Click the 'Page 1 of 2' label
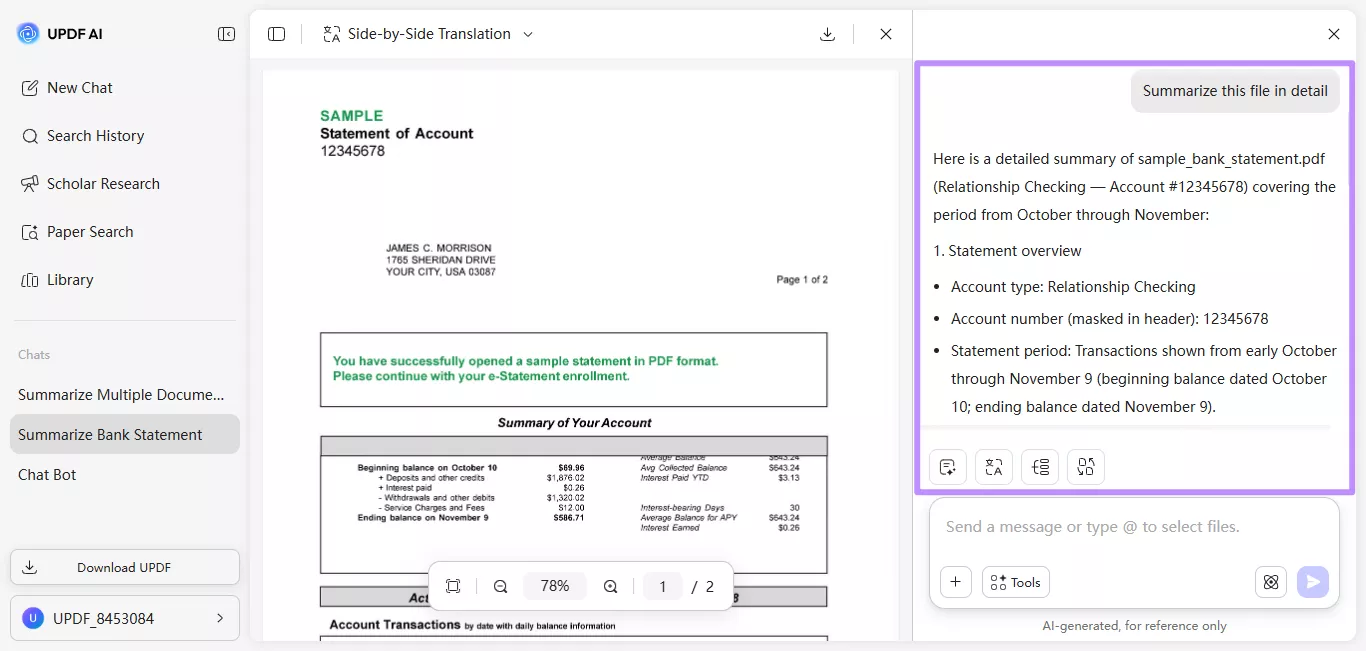The height and width of the screenshot is (651, 1366). point(802,280)
